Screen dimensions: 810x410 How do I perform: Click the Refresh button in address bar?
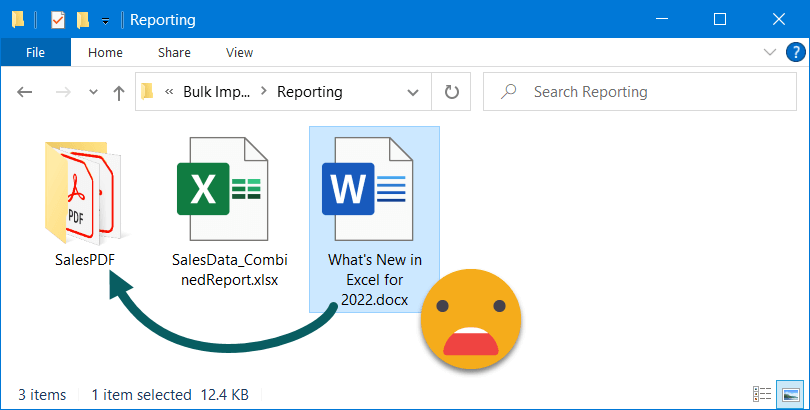click(451, 92)
